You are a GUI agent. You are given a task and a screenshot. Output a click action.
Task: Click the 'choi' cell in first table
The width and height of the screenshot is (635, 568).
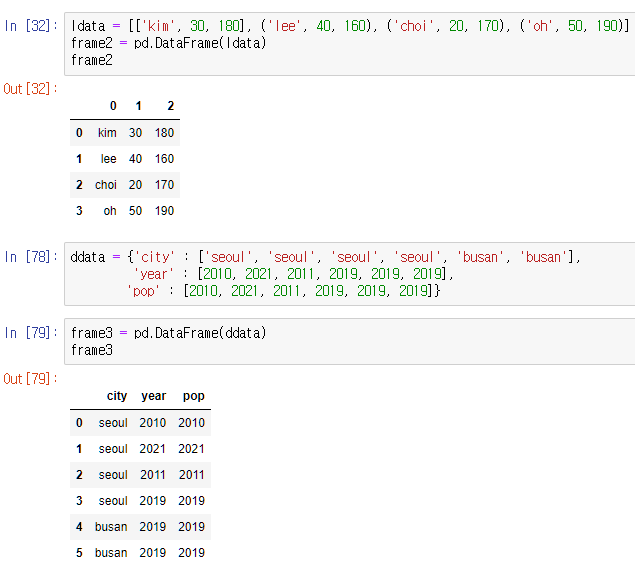click(x=106, y=185)
